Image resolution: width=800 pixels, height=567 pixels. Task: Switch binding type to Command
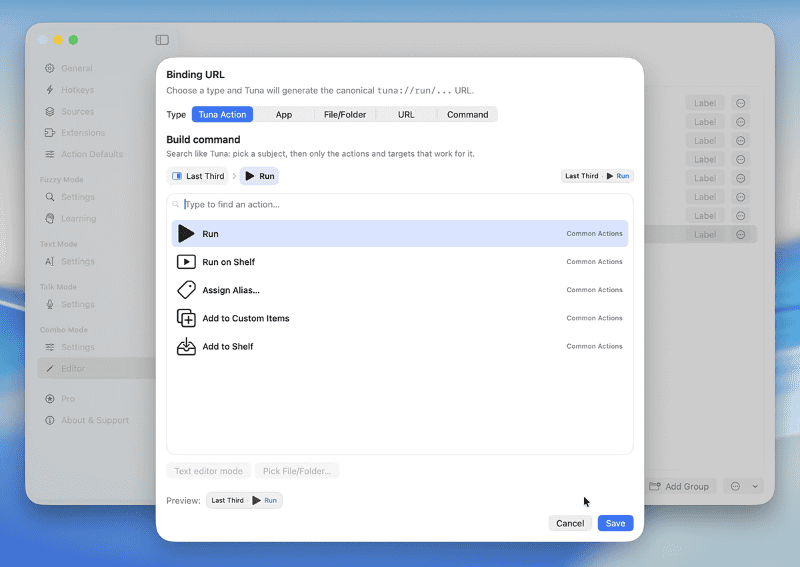click(x=467, y=114)
